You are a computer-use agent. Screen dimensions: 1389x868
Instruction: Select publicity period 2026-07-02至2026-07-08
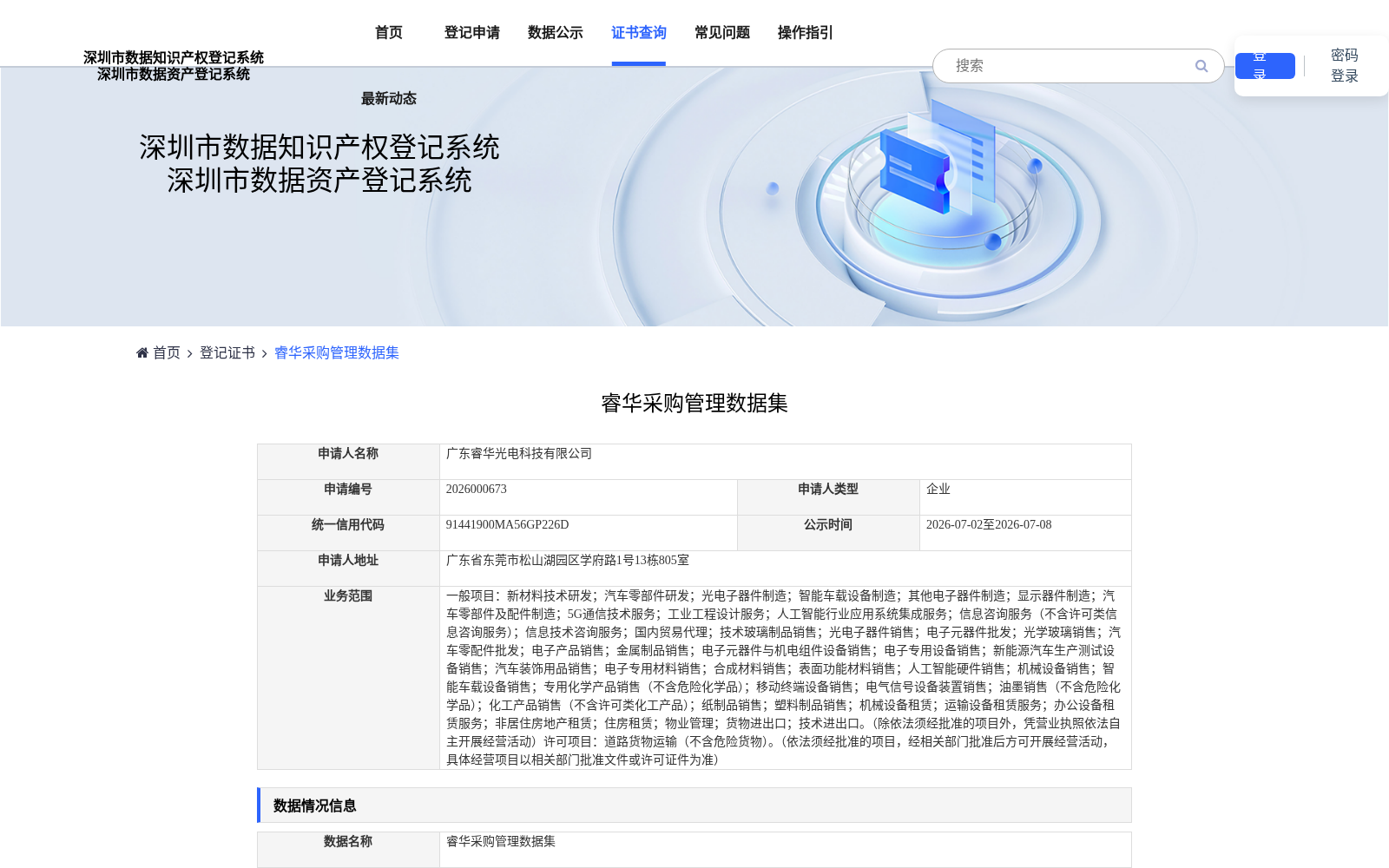989,525
